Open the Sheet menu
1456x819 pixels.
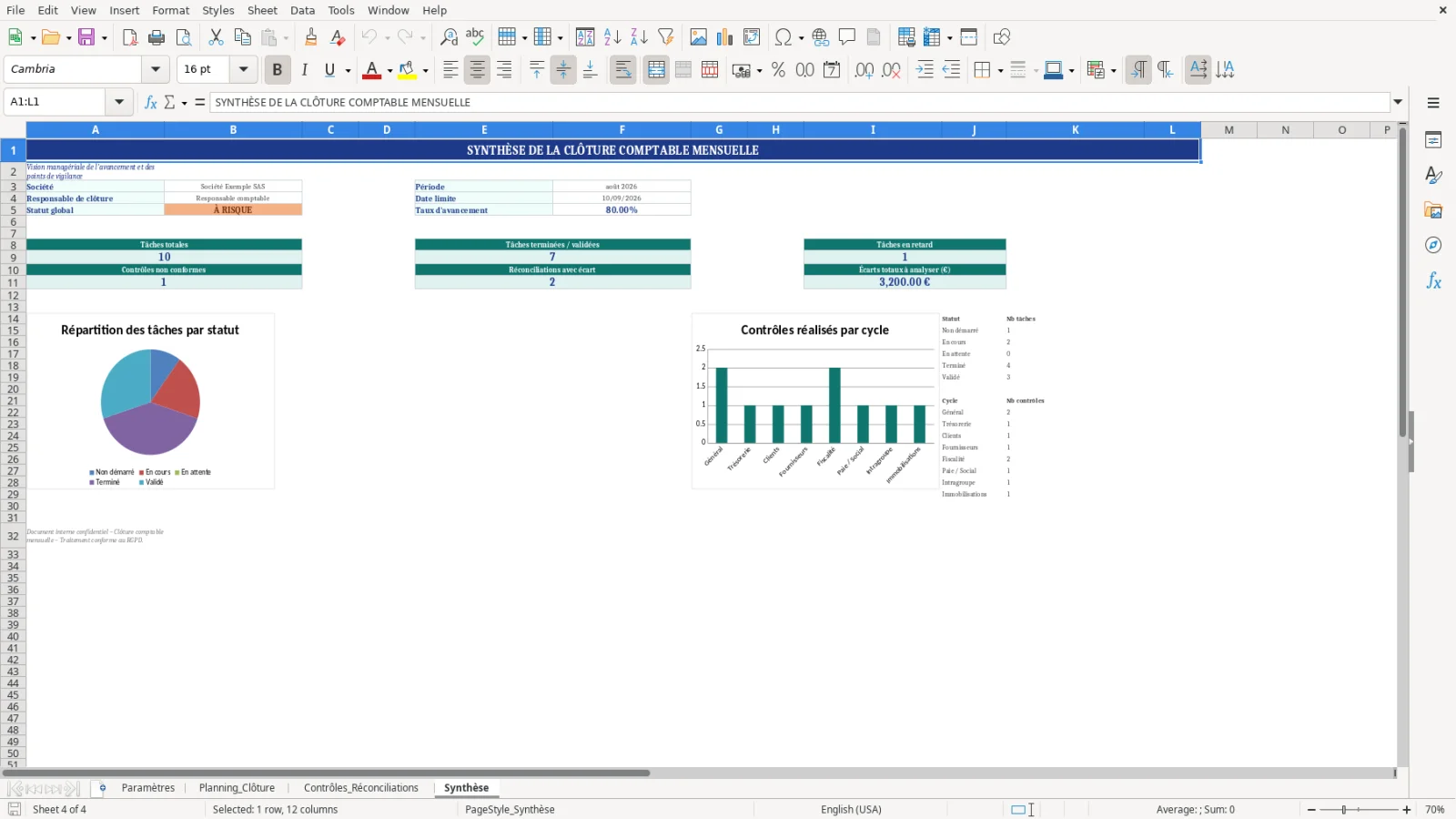tap(262, 10)
